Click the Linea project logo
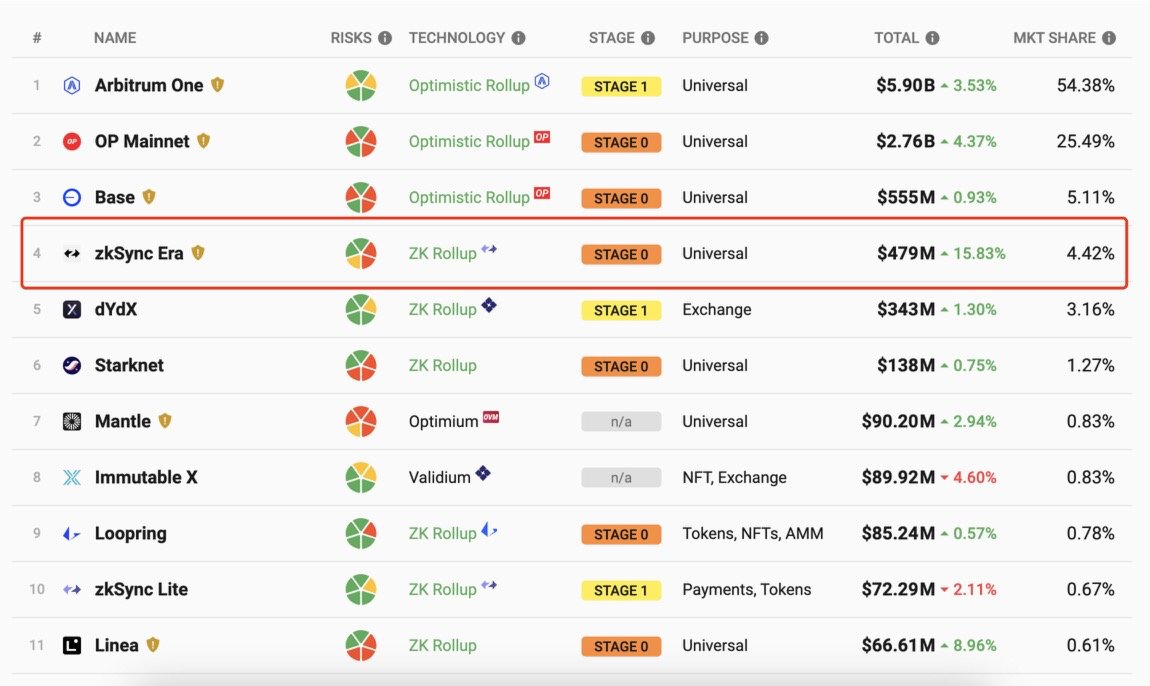This screenshot has width=1150, height=686. [x=72, y=646]
